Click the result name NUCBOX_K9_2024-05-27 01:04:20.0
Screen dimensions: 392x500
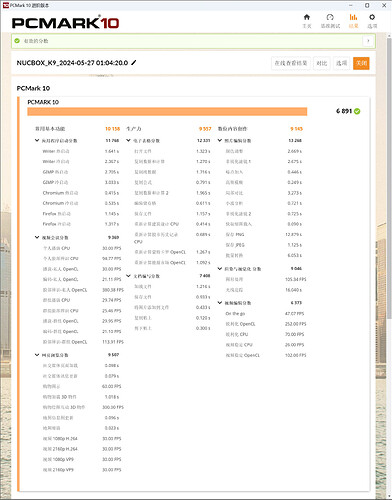pos(72,63)
